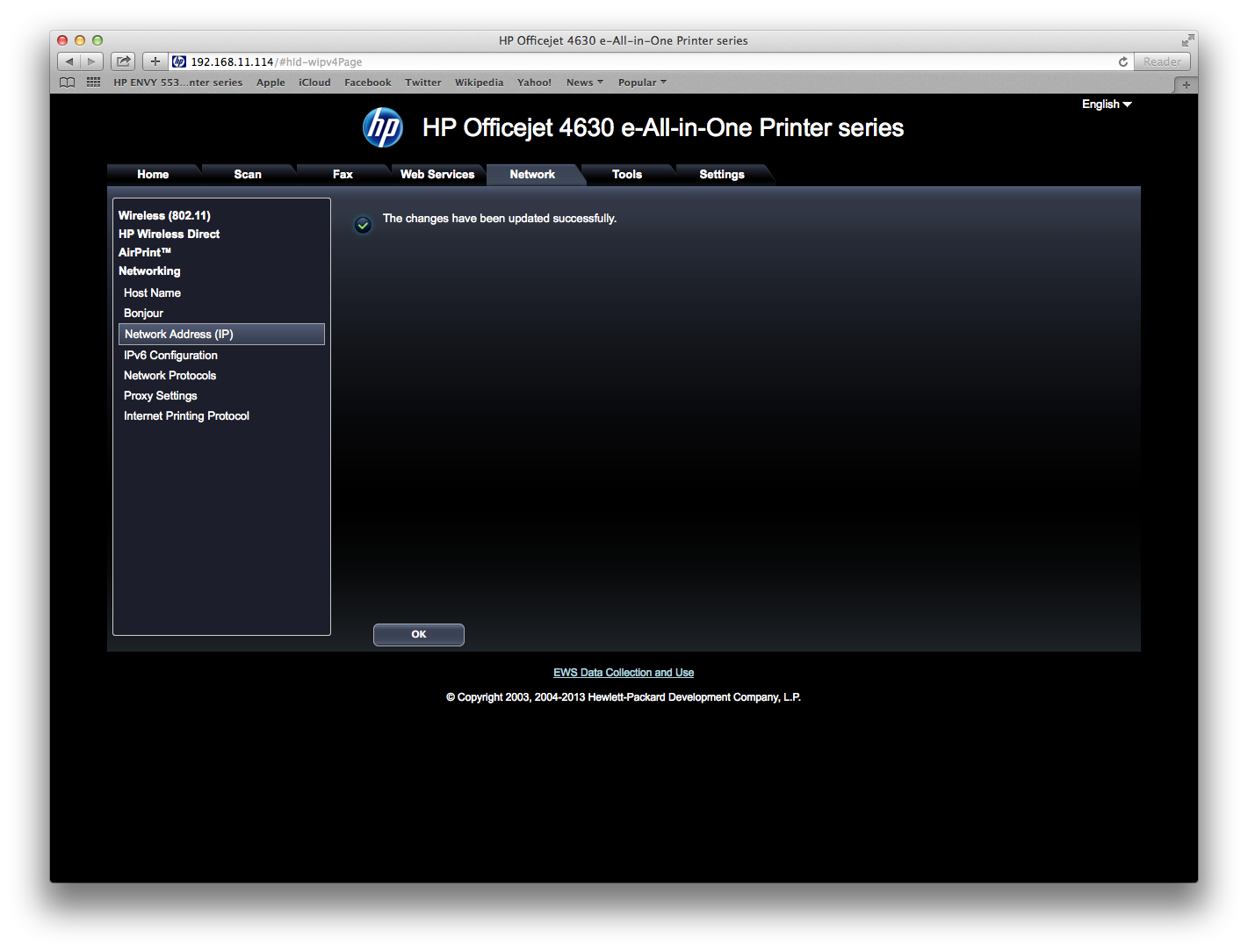Open the iCloud bookmark
Screen dimensions: 1248x952
click(x=314, y=83)
